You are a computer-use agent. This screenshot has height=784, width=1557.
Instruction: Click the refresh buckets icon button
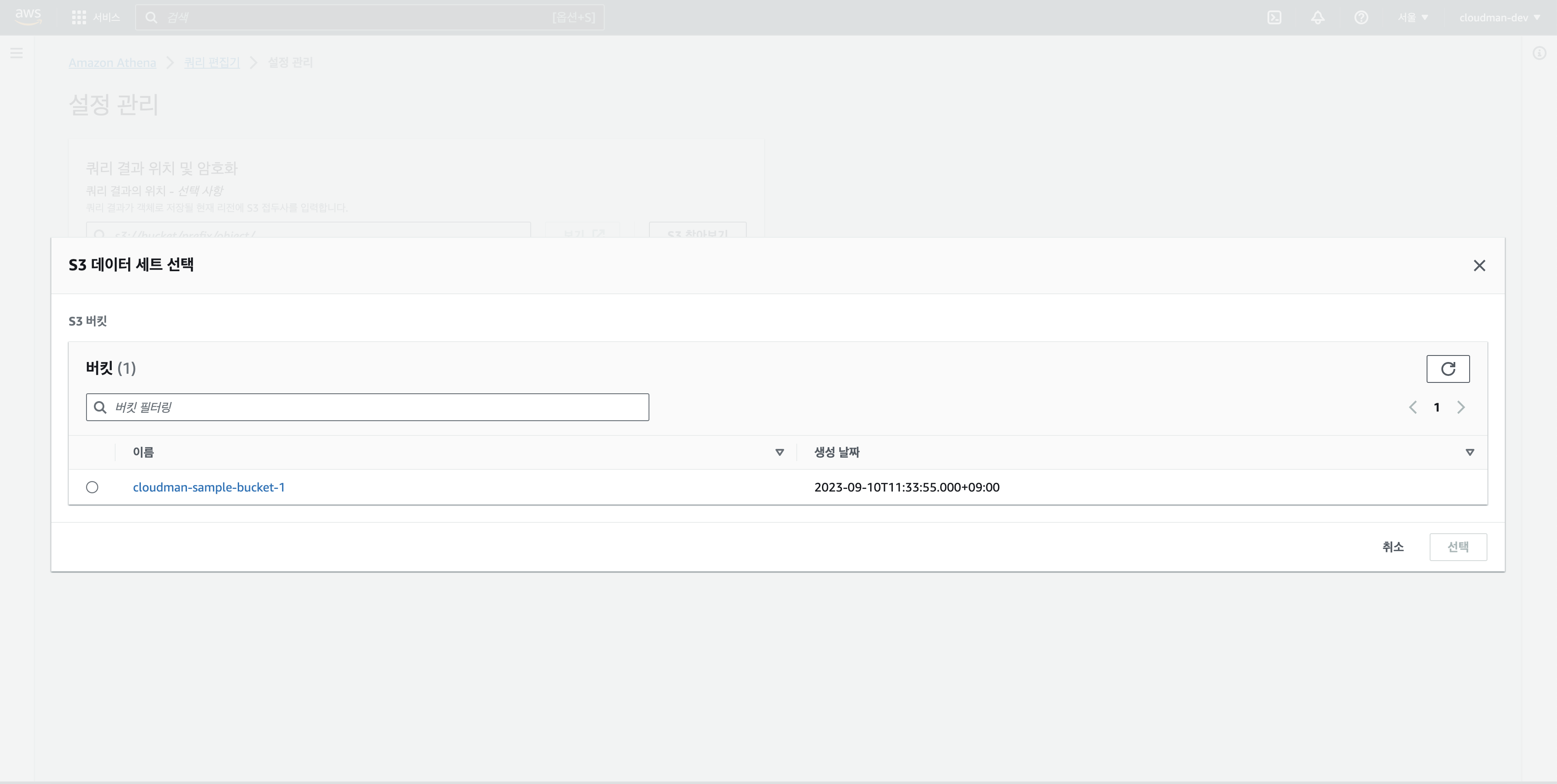point(1447,369)
